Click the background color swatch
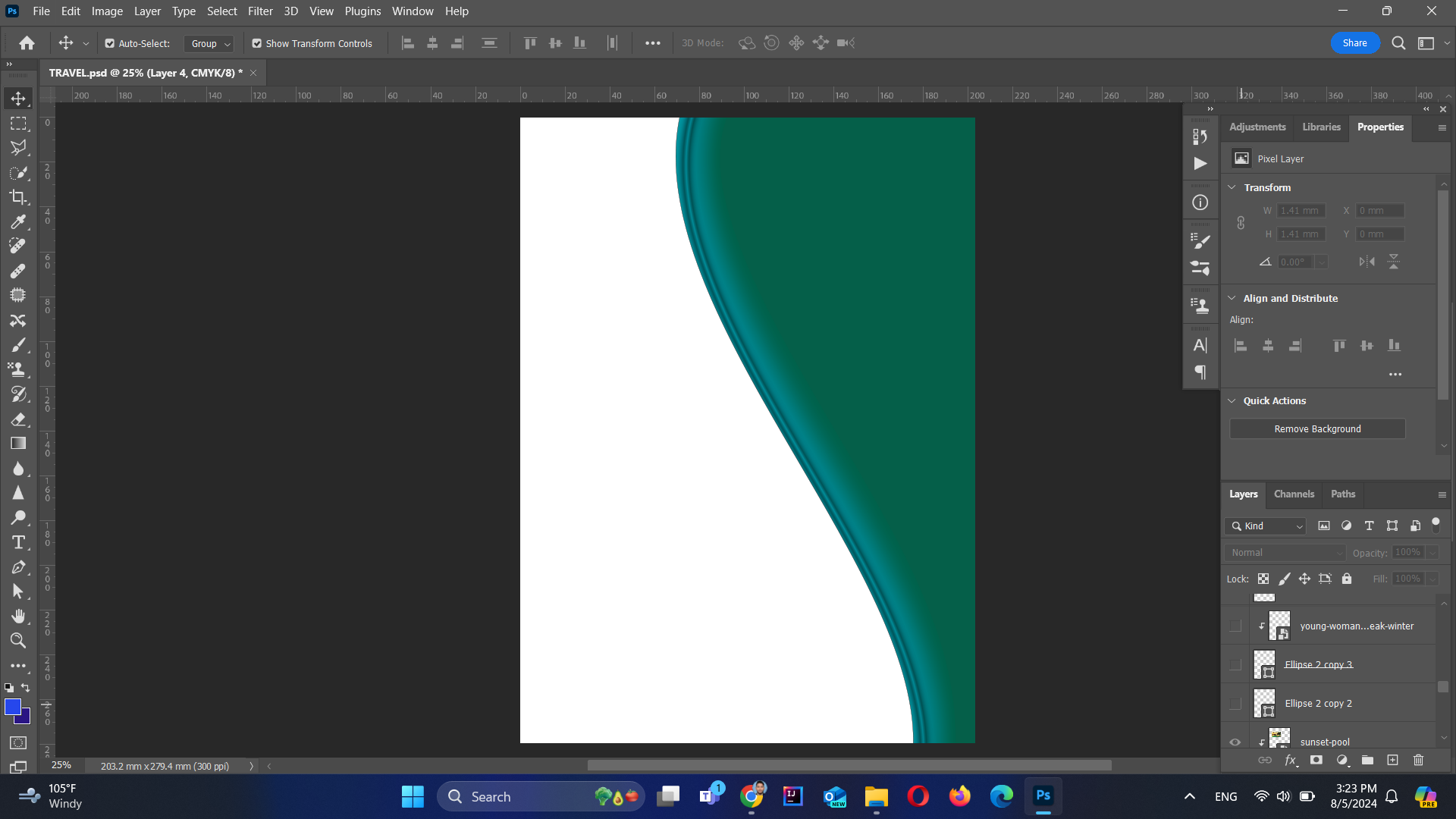Screen dimensions: 1456x819 (x=25, y=718)
